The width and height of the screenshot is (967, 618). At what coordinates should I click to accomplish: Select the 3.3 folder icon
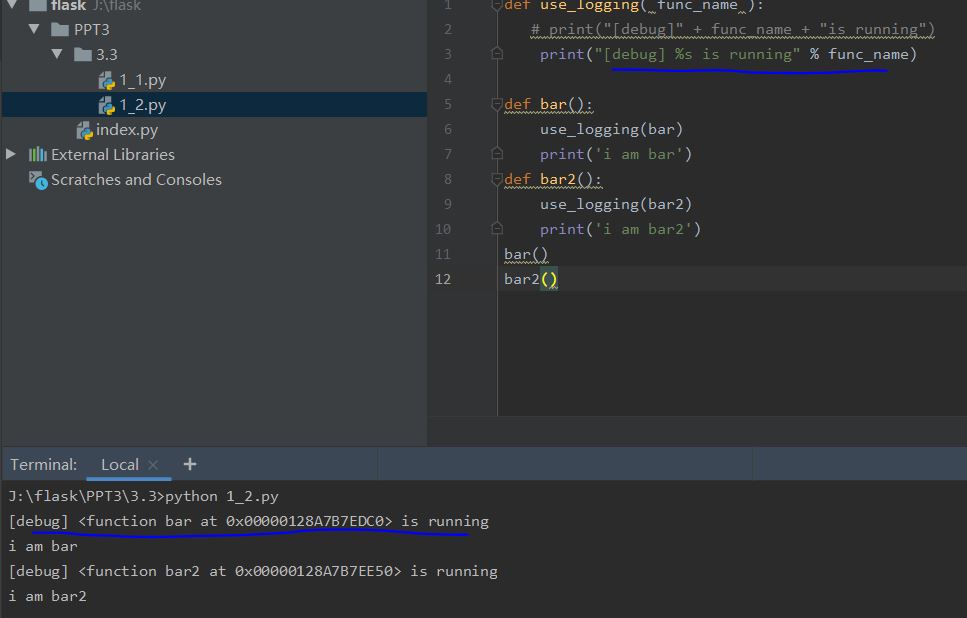click(83, 55)
